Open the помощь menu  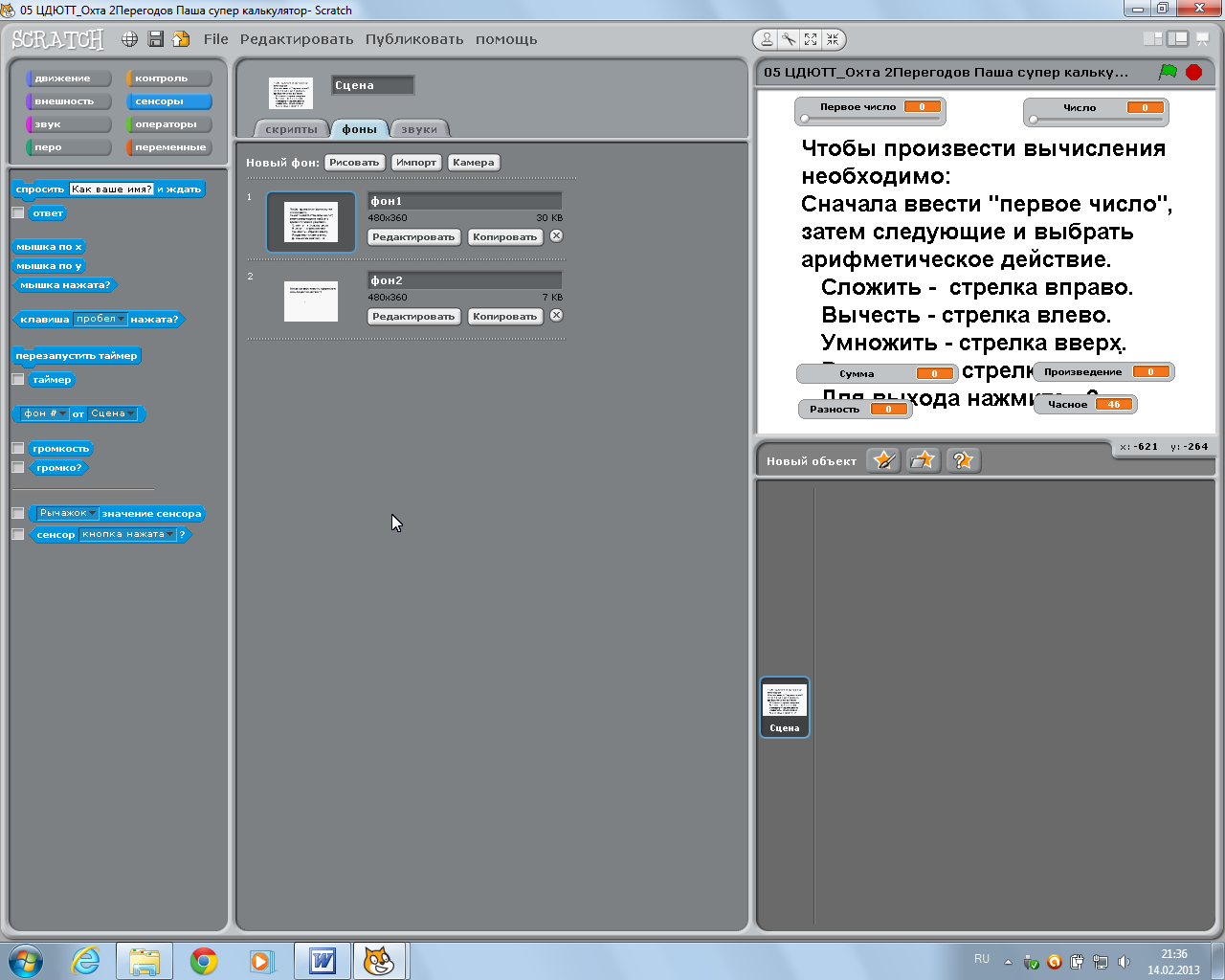506,39
